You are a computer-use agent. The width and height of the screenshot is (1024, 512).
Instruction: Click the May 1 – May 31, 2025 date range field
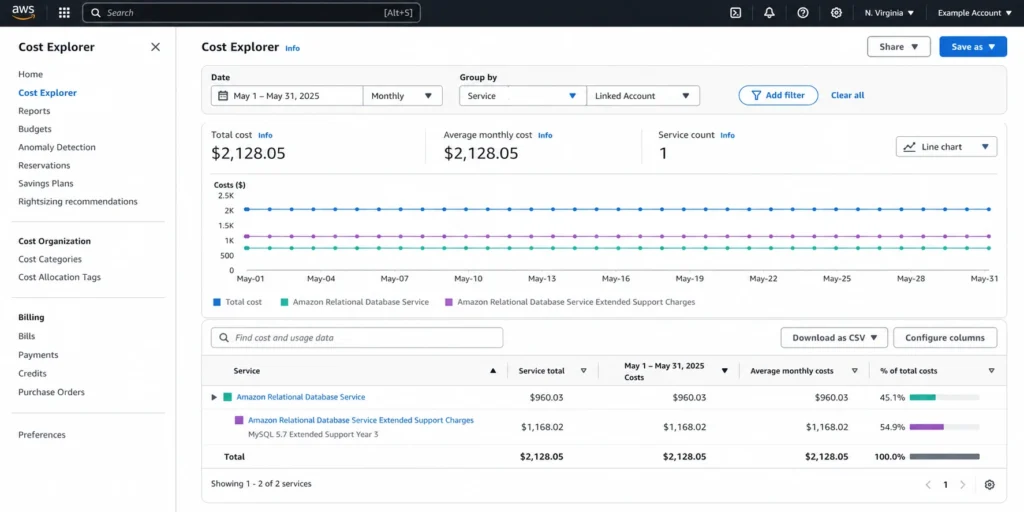tap(287, 95)
